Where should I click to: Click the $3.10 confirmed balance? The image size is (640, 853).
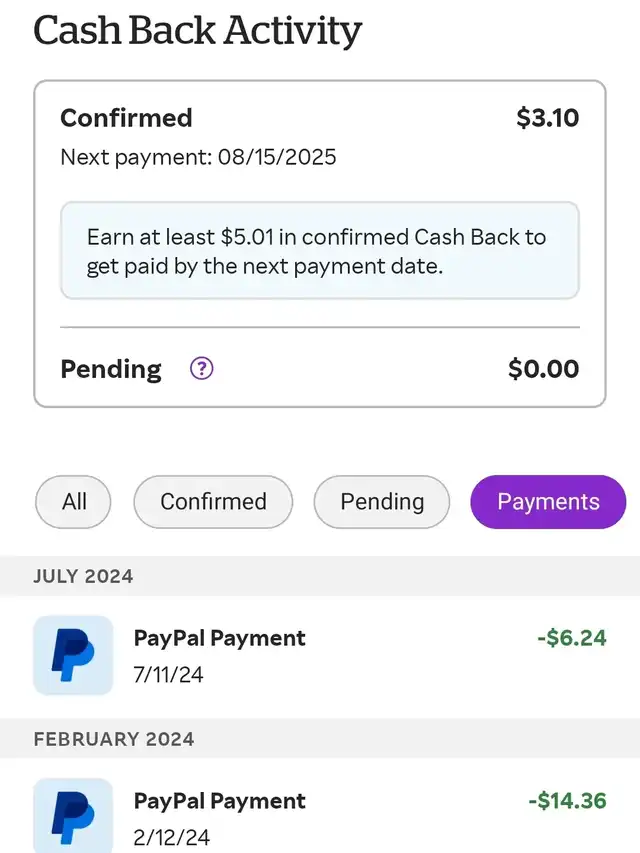point(547,118)
